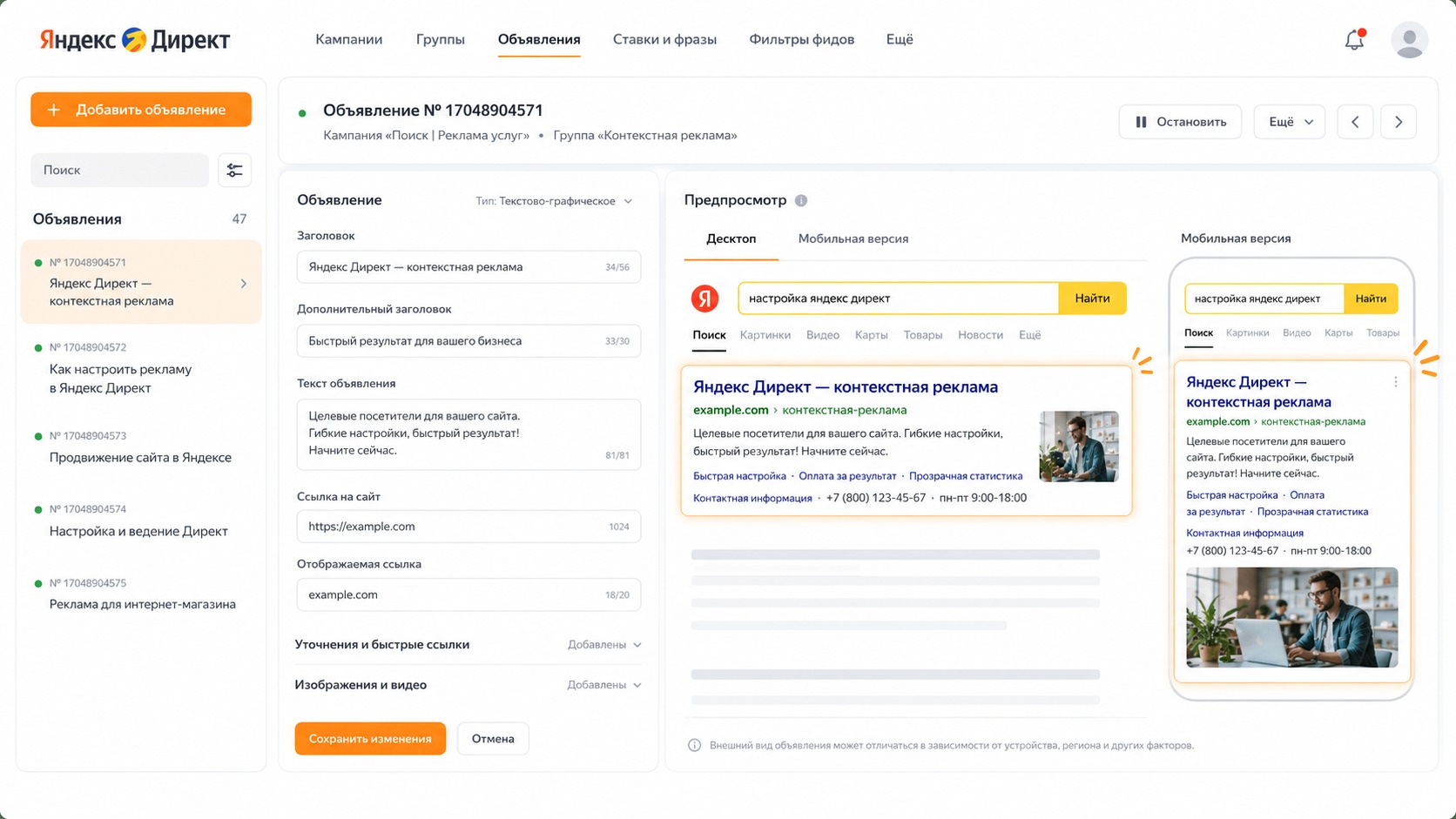Select ad Настройка и ведение Директ
Screen dimensions: 1456x819
tap(141, 520)
